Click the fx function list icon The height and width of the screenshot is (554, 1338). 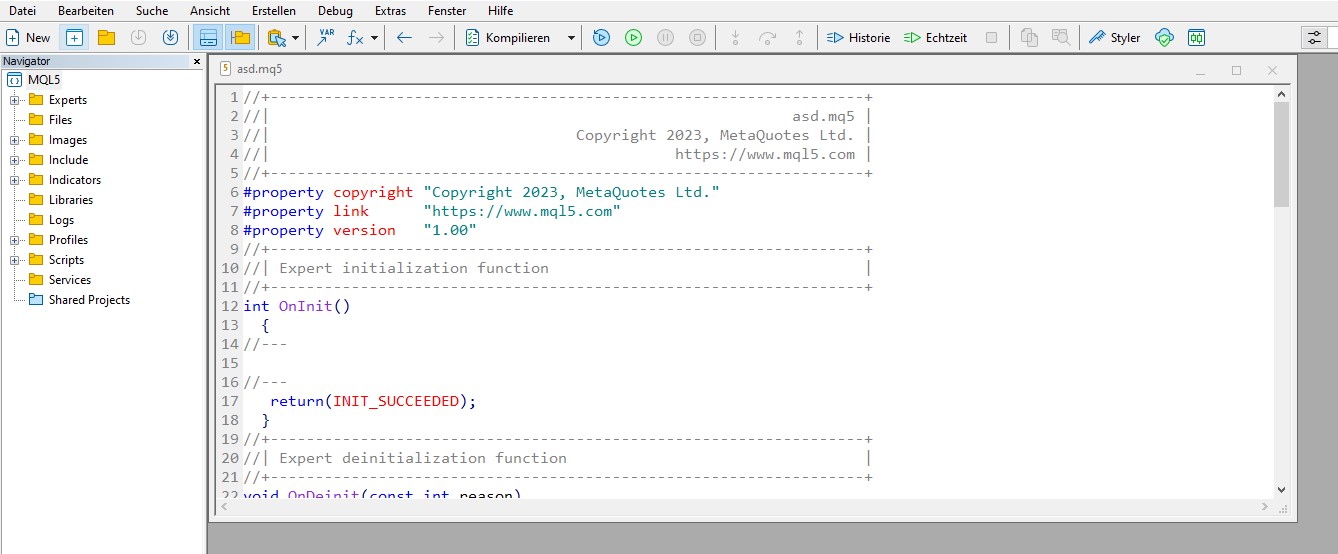pos(355,37)
